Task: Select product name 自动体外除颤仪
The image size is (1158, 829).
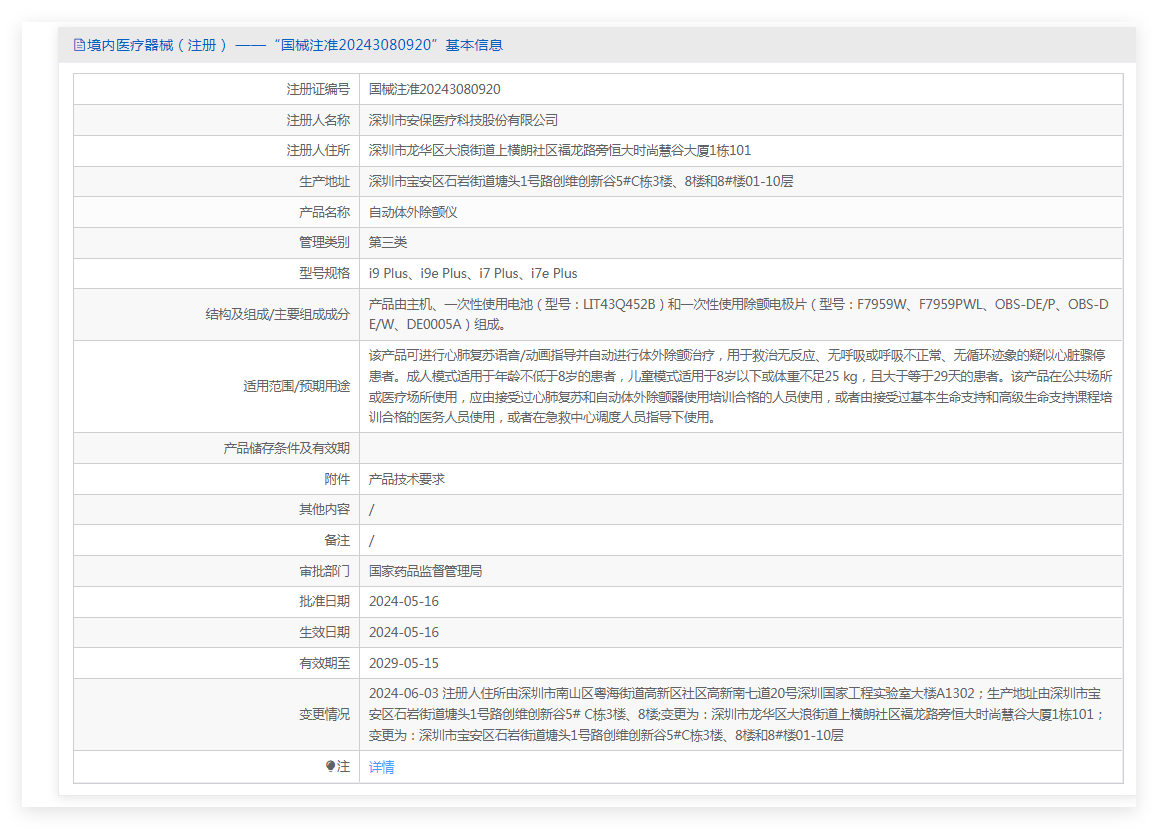Action: coord(413,213)
